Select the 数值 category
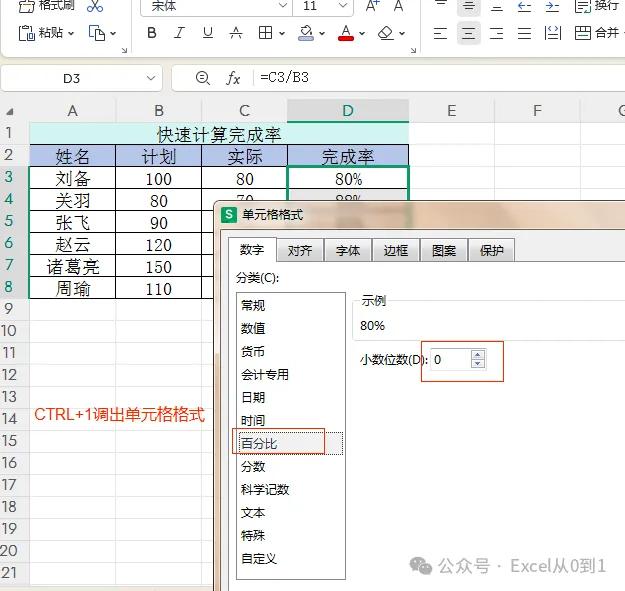This screenshot has width=625, height=591. 291,328
